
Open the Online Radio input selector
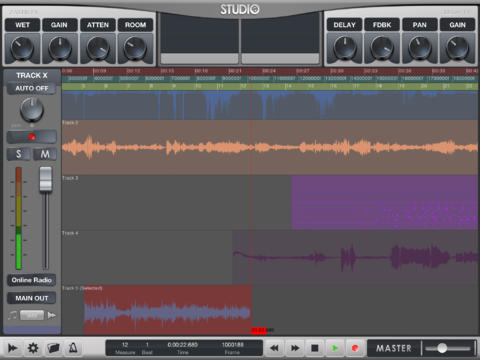32,280
